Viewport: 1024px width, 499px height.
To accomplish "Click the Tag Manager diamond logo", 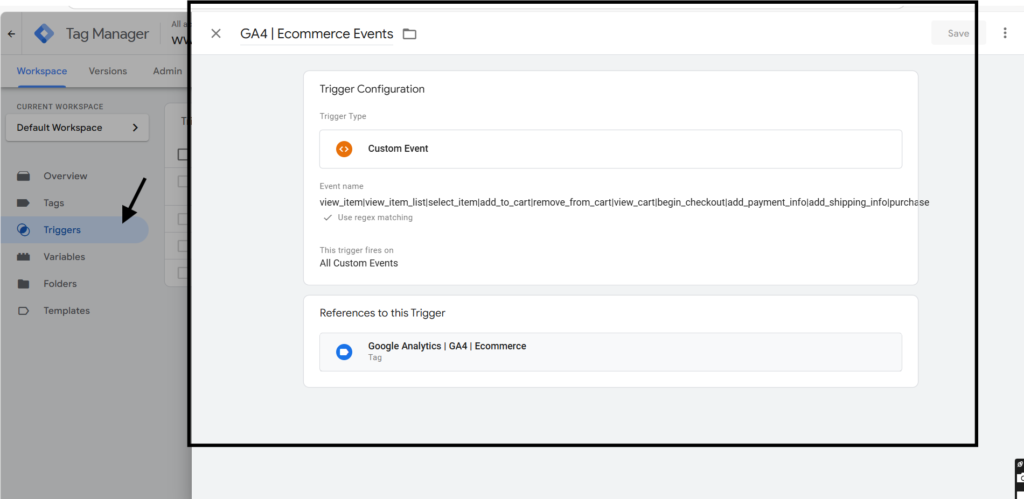I will click(44, 33).
